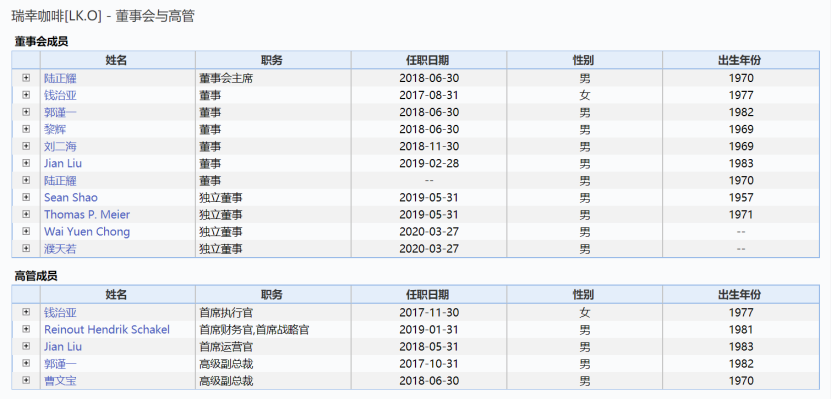Select the date cell 2018-05-31
831x399 pixels.
[x=429, y=347]
